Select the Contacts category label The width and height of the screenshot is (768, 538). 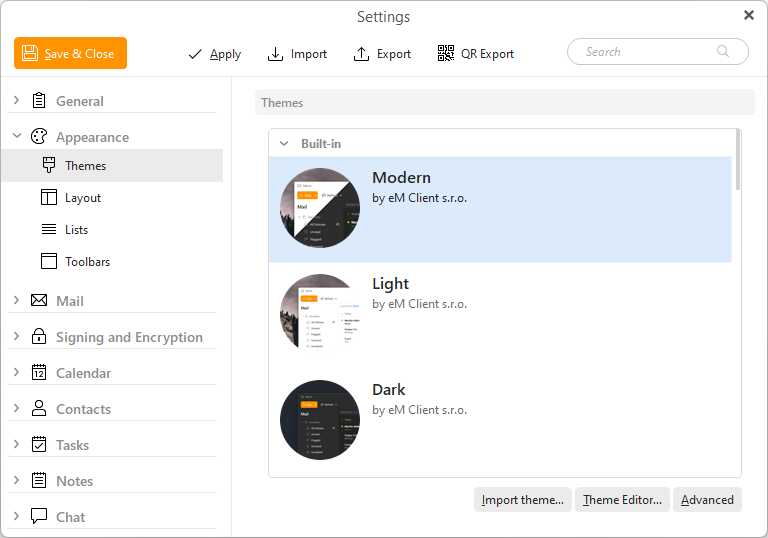tap(83, 409)
